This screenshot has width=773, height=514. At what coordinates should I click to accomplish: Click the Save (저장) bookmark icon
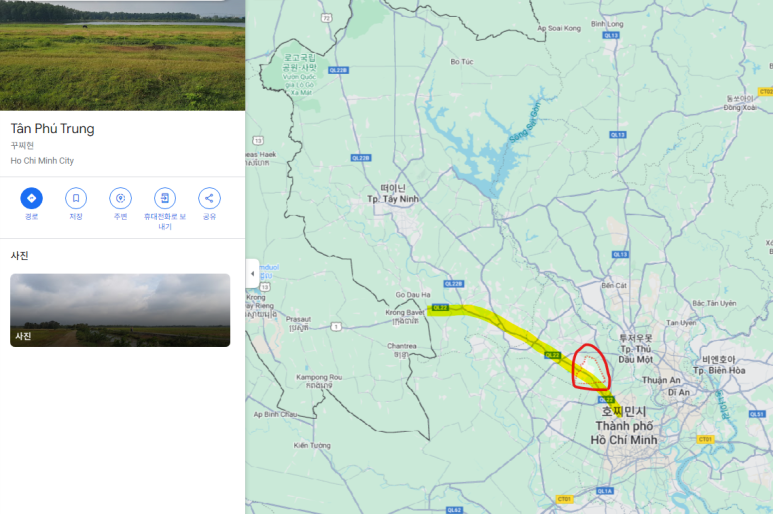point(76,198)
